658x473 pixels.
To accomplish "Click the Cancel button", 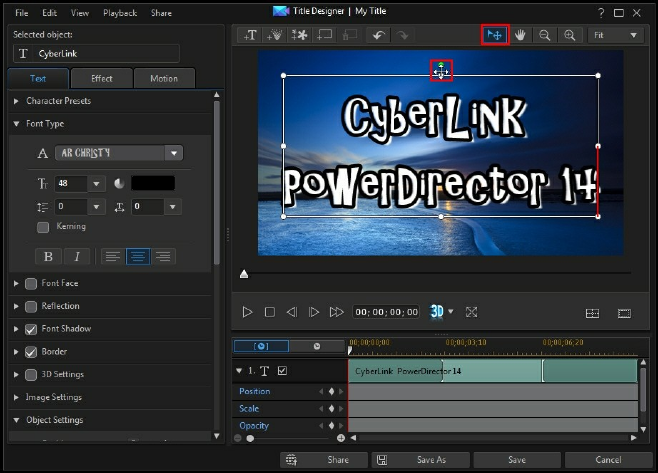I will pyautogui.click(x=607, y=460).
